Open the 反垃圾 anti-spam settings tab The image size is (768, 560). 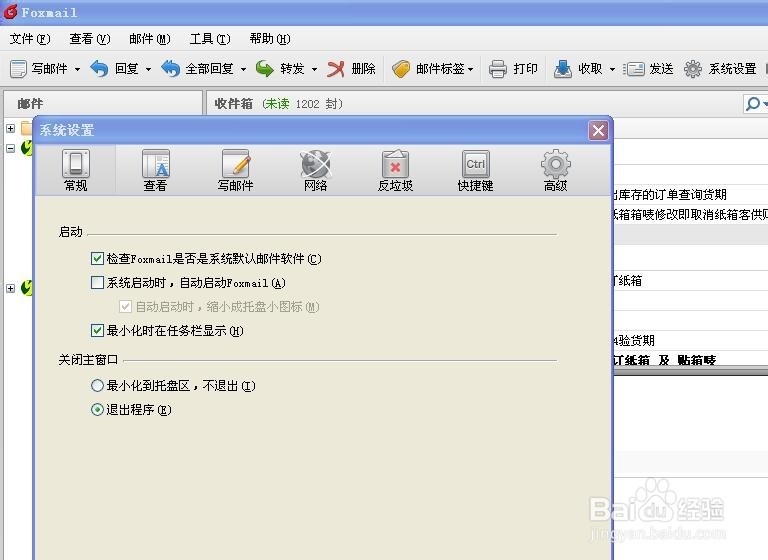(x=396, y=170)
